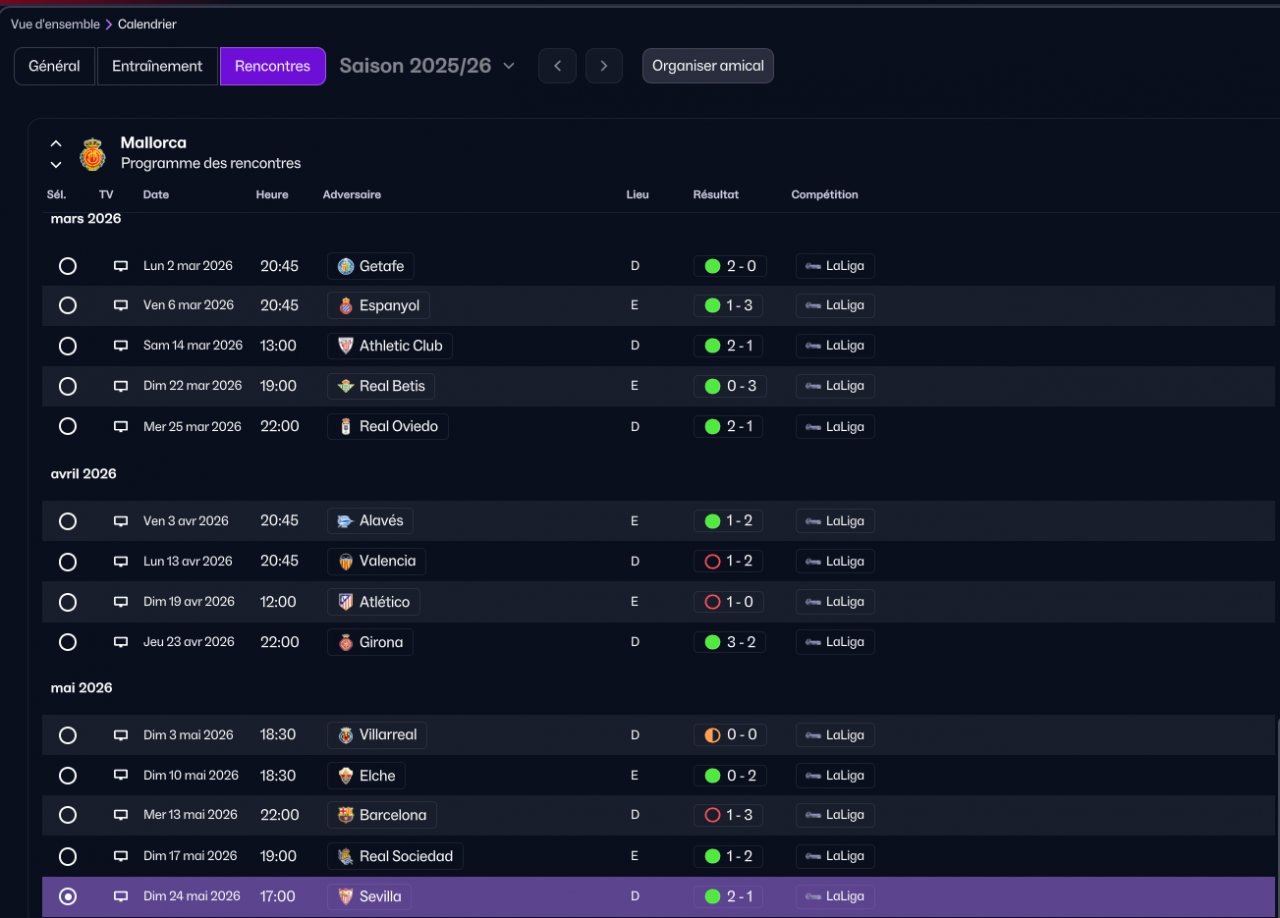Viewport: 1280px width, 918px height.
Task: Click the Organiser amical button
Action: (708, 66)
